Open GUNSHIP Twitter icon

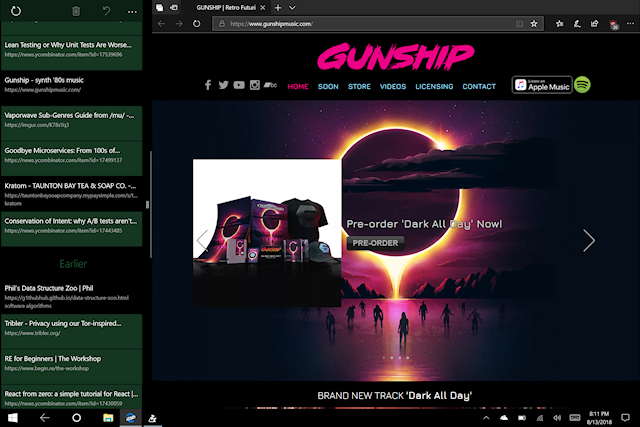[223, 85]
